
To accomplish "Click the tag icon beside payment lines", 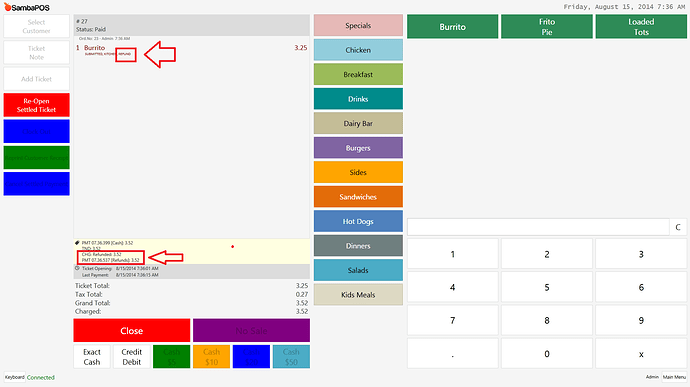I will 77,243.
